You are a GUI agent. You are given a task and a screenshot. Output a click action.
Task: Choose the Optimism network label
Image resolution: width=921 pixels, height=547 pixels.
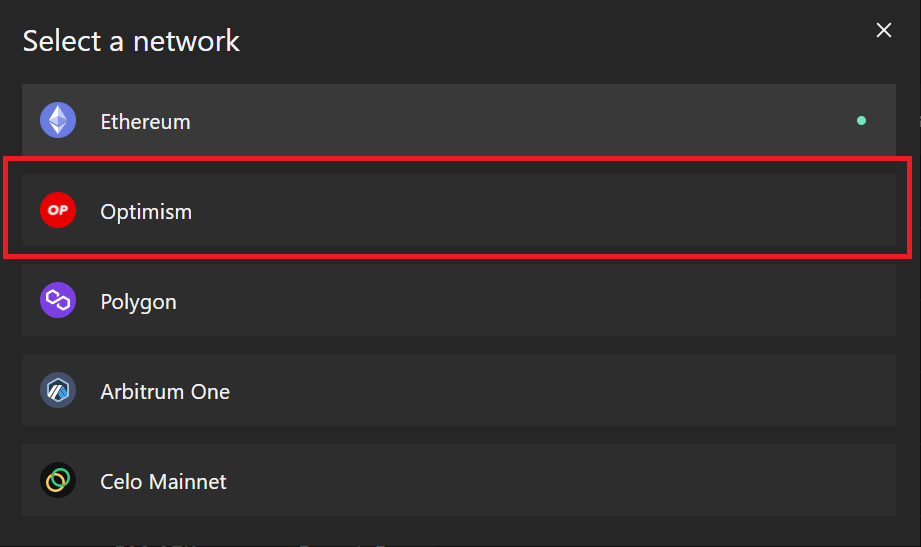tap(146, 212)
